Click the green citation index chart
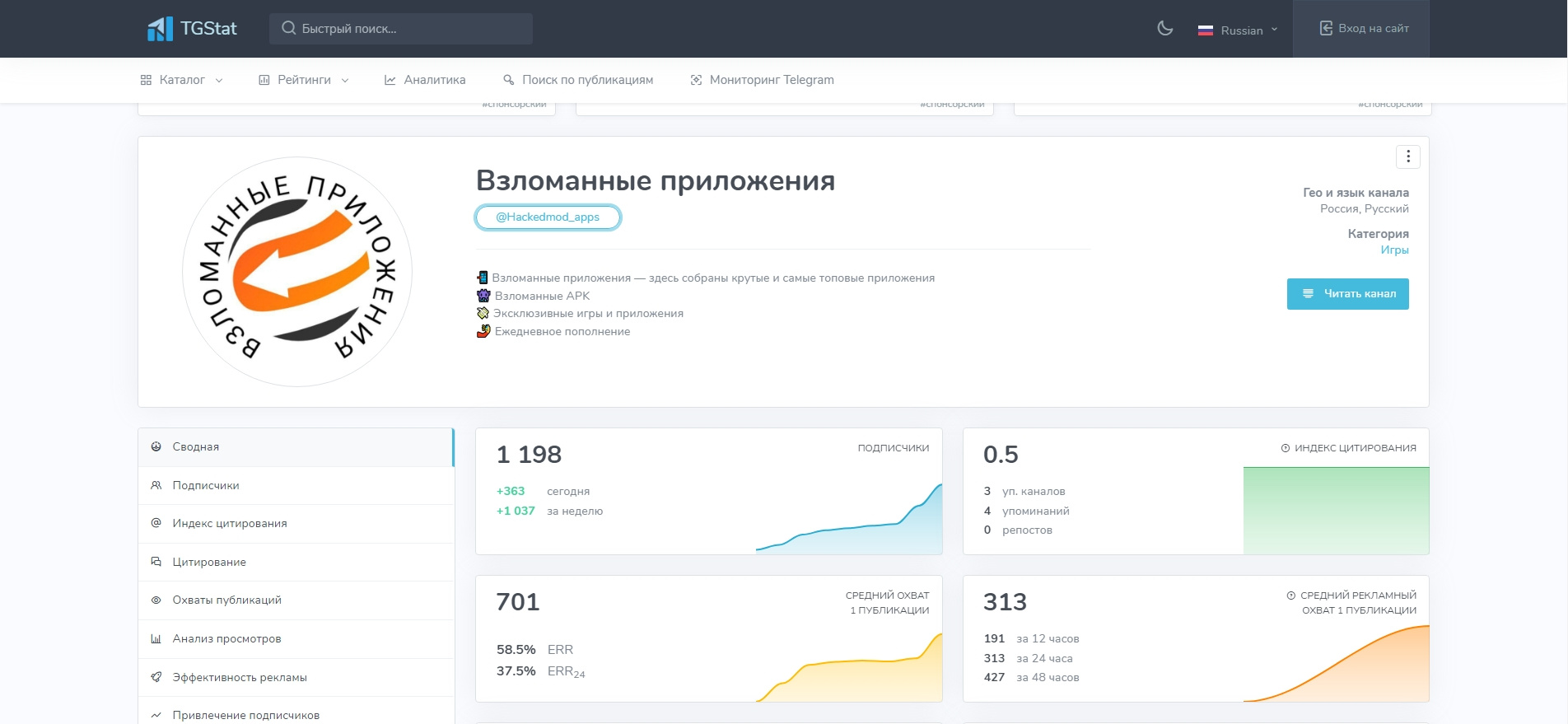Screen dimensions: 1568x724 [1336, 511]
